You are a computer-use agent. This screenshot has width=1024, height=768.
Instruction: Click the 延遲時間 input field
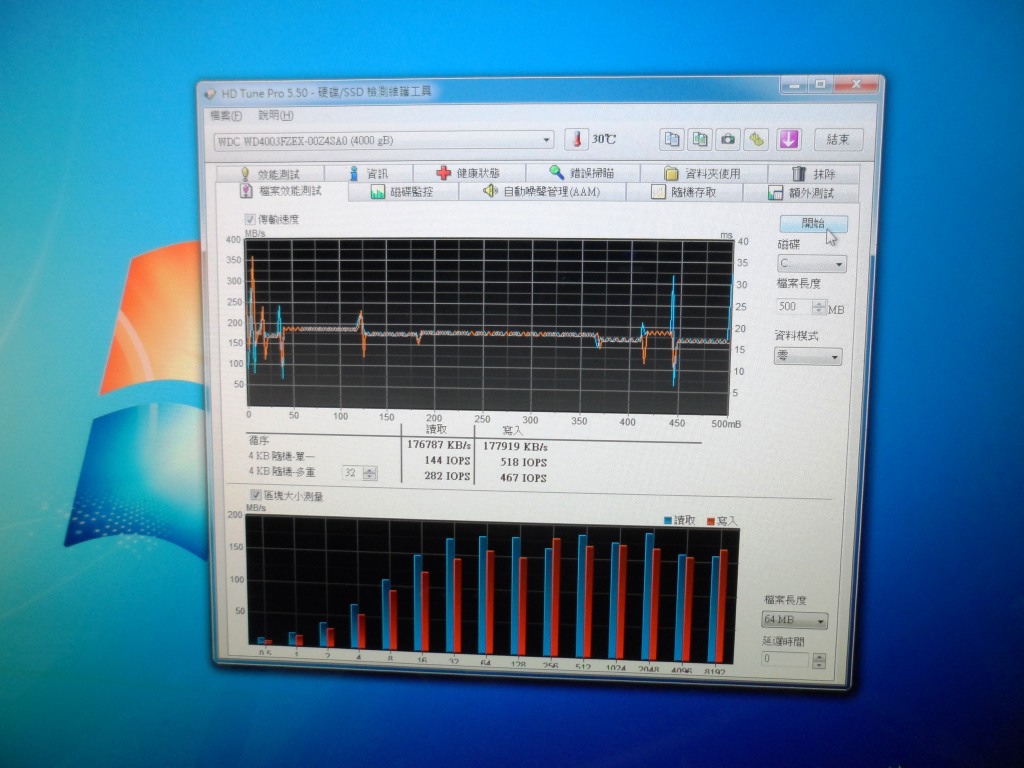786,659
